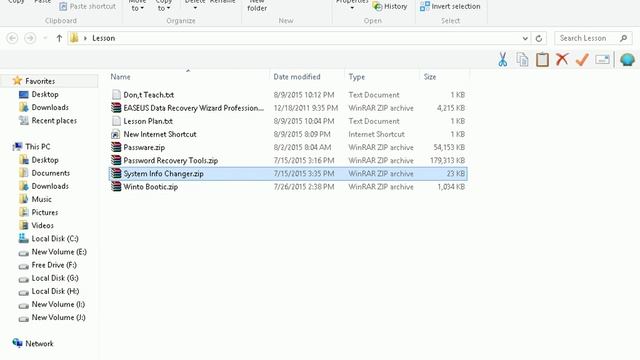
Task: Open the Copy to dropdown
Action: click(163, 6)
